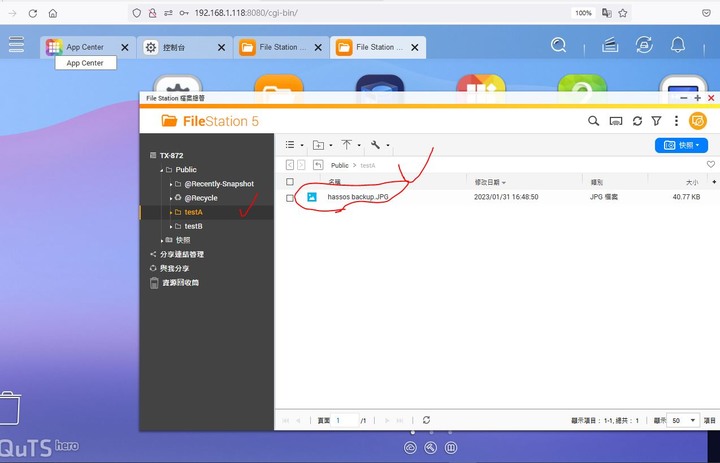Viewport: 720px width, 463px height.
Task: Expand the @Recently-Snapshot tree arrow
Action: click(x=171, y=184)
